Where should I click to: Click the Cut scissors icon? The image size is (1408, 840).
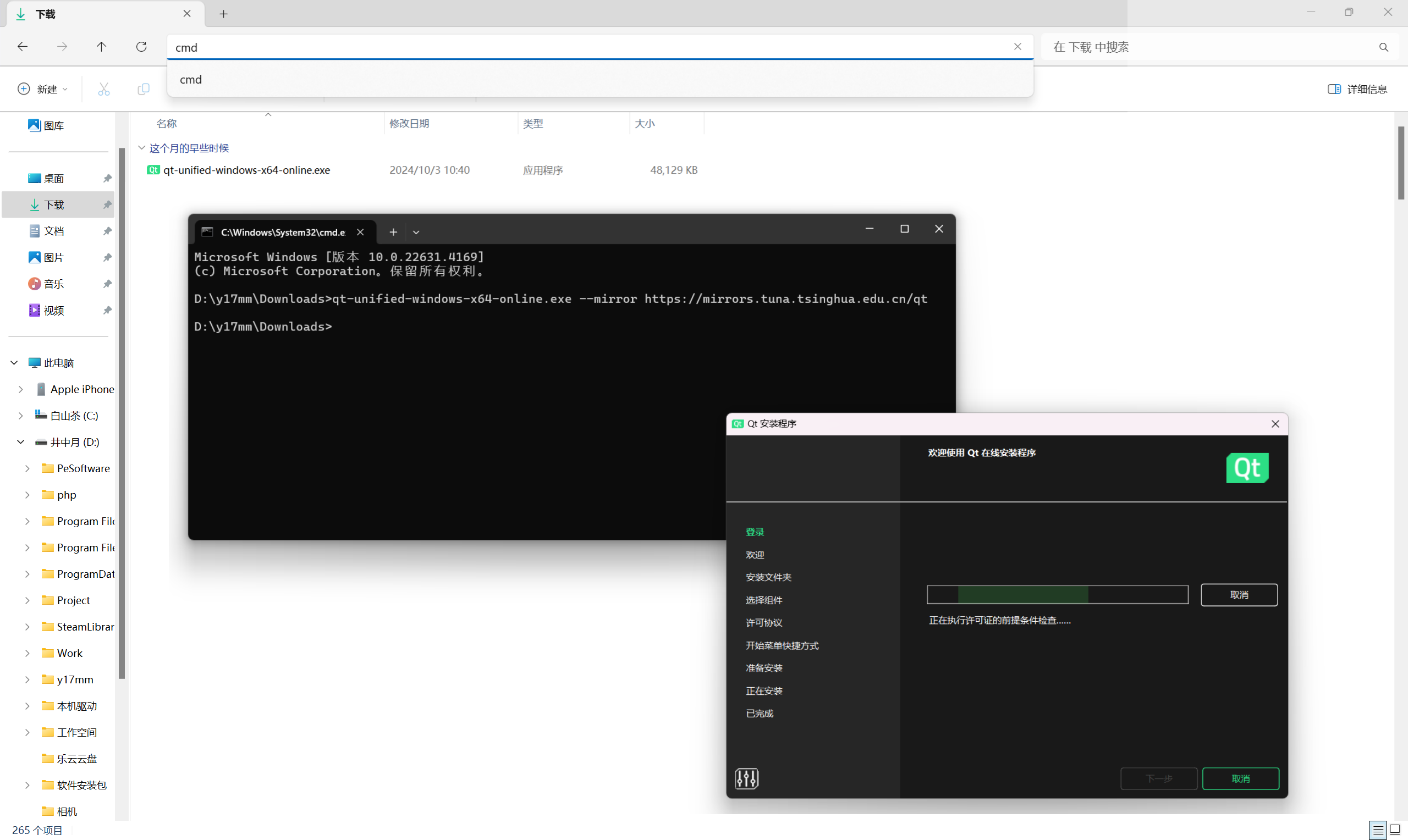(x=103, y=89)
